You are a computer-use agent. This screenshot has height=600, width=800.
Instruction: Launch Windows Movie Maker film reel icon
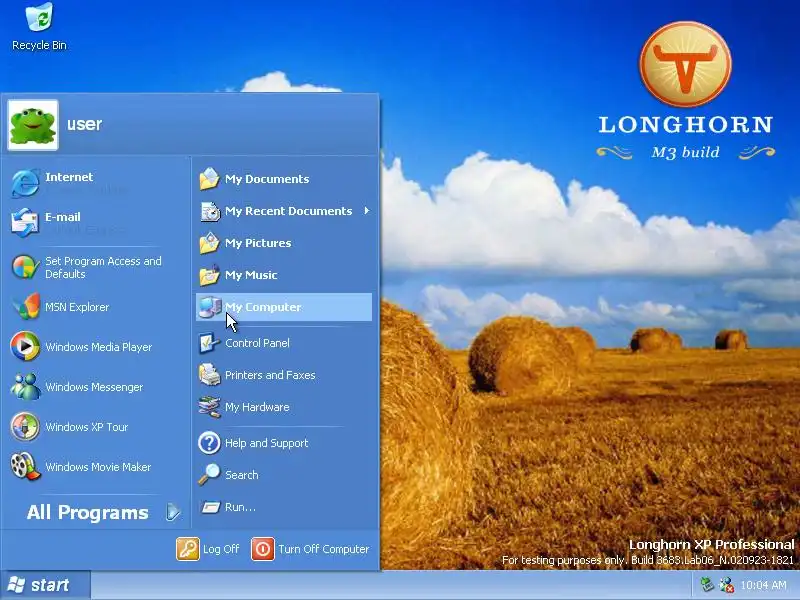(x=25, y=466)
